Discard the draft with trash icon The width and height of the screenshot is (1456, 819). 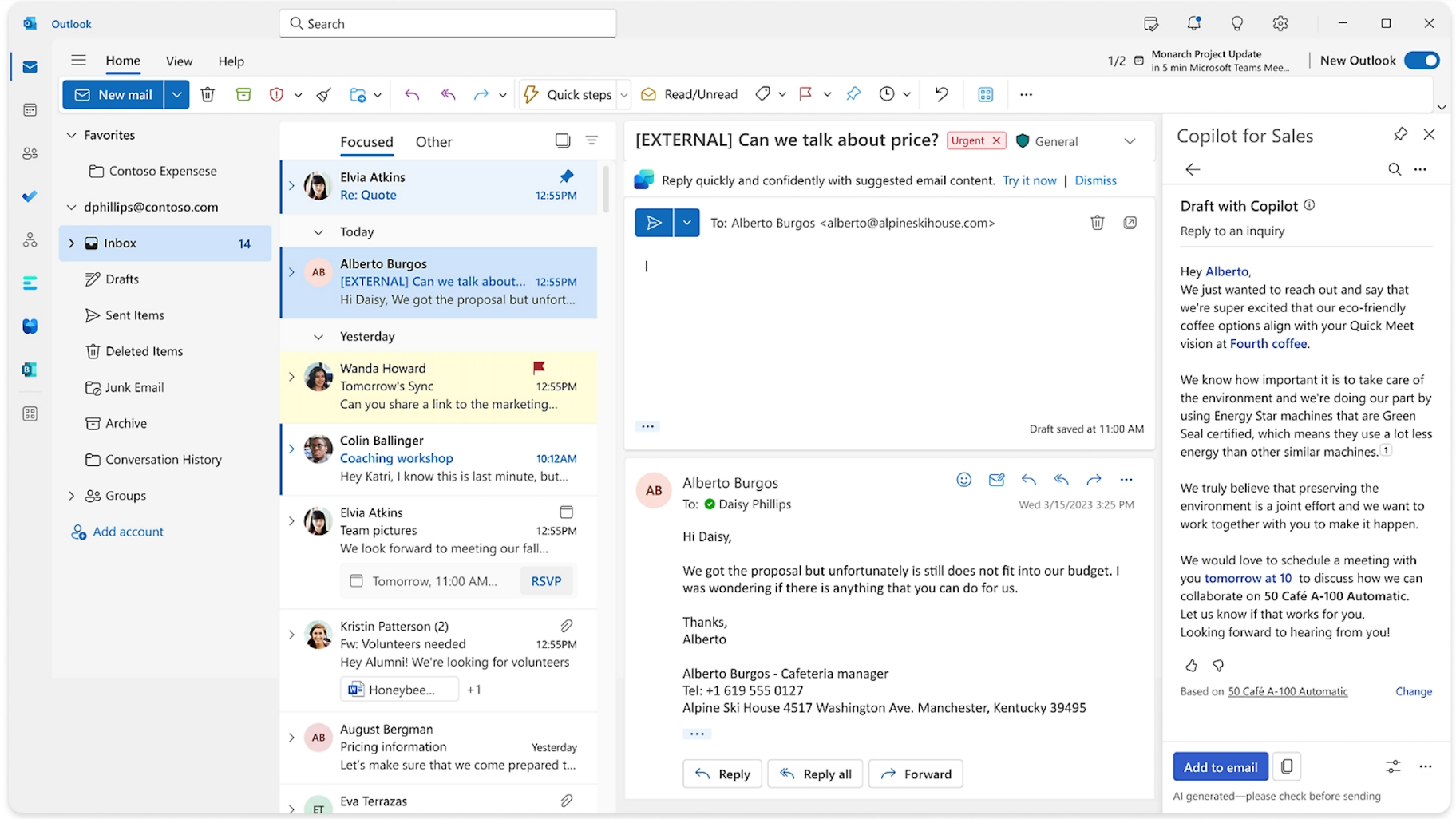(1098, 223)
